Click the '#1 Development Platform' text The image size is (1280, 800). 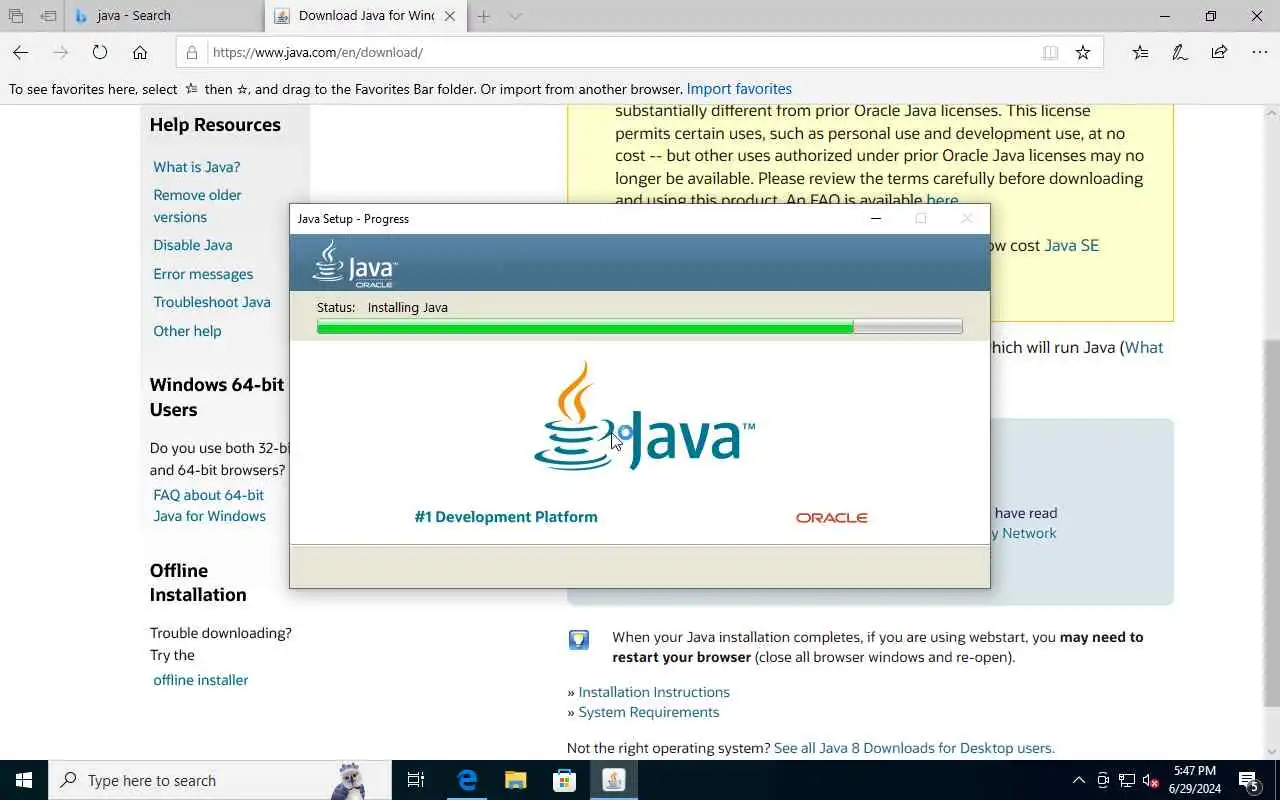506,517
